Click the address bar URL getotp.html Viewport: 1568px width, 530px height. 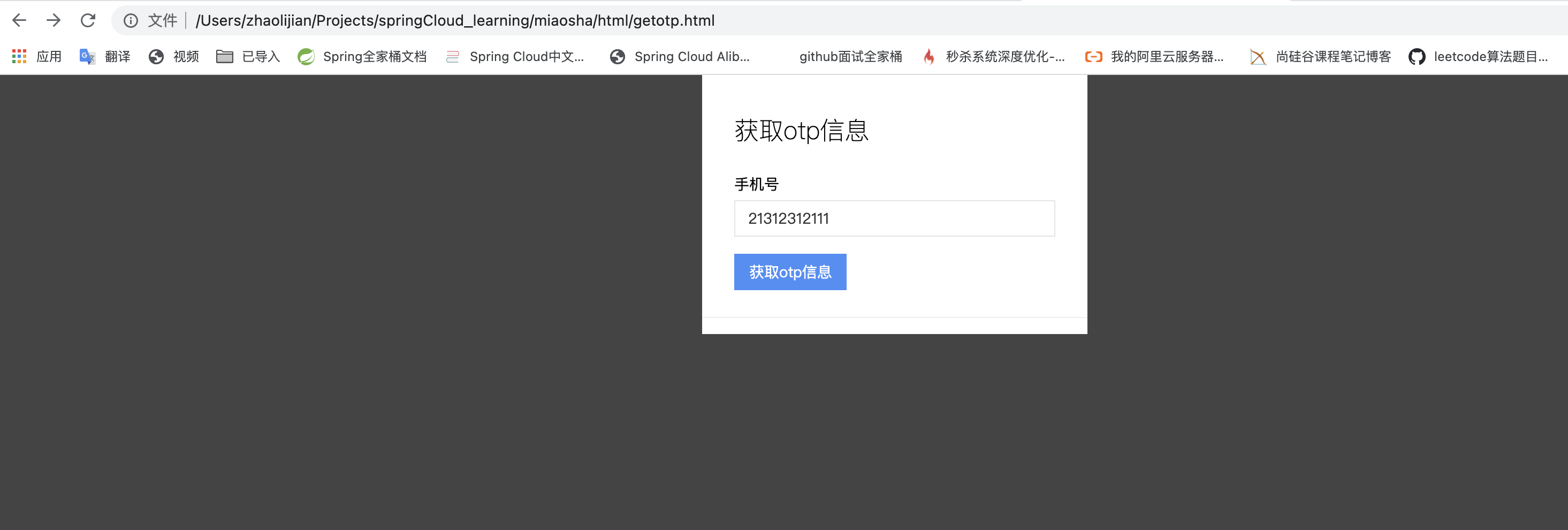pyautogui.click(x=455, y=21)
